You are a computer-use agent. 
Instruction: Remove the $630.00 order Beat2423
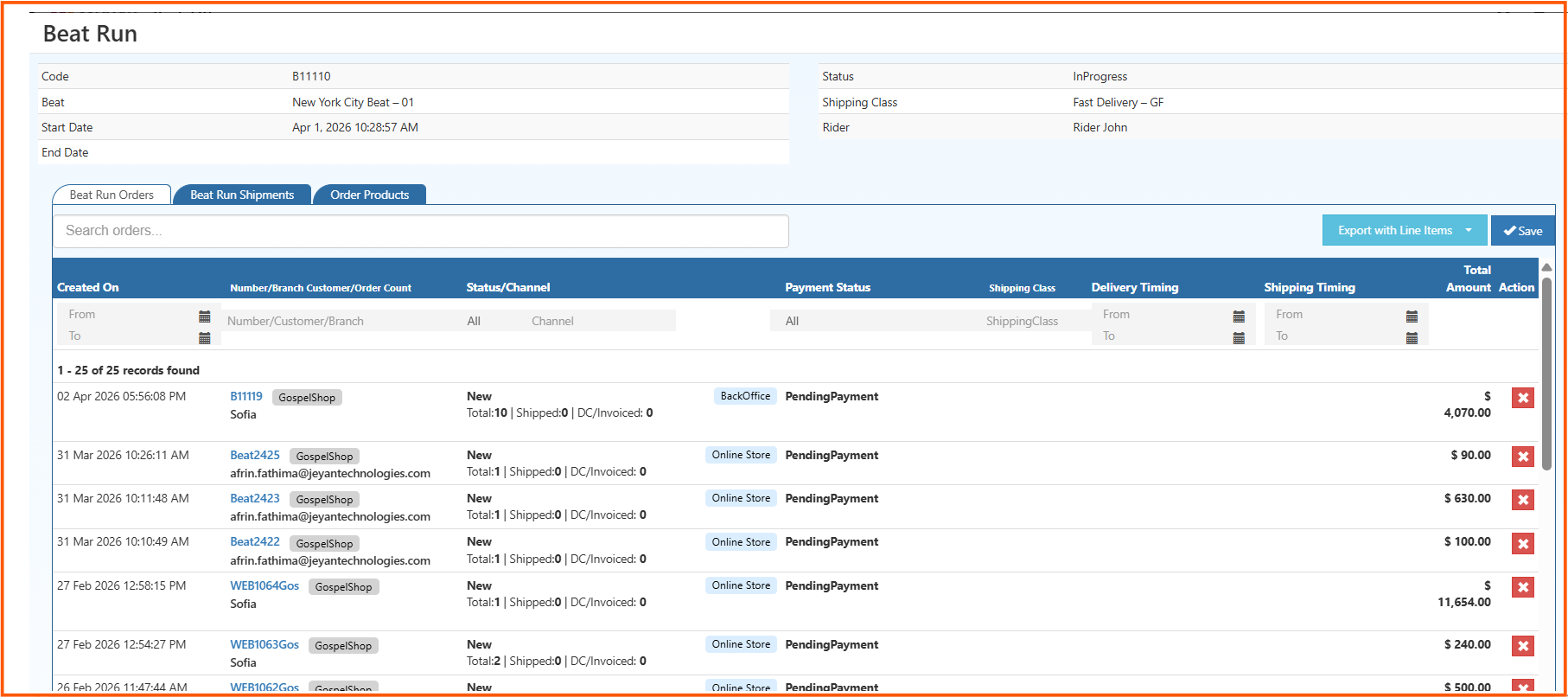1522,500
